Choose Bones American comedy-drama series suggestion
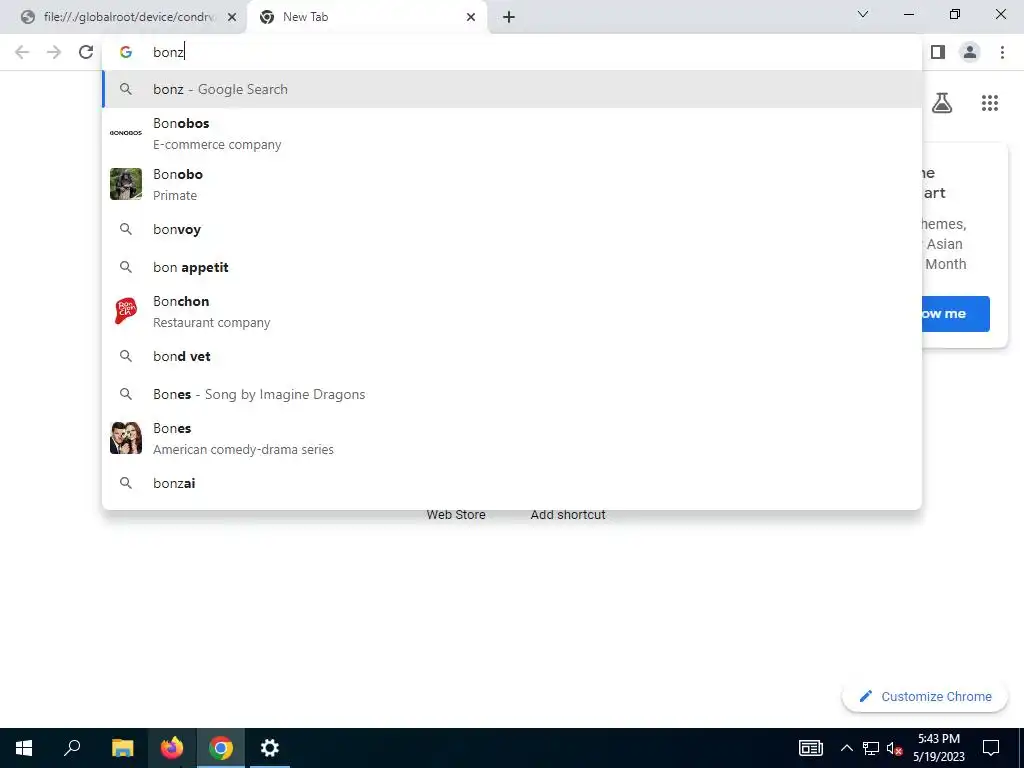1024x768 pixels. click(512, 438)
